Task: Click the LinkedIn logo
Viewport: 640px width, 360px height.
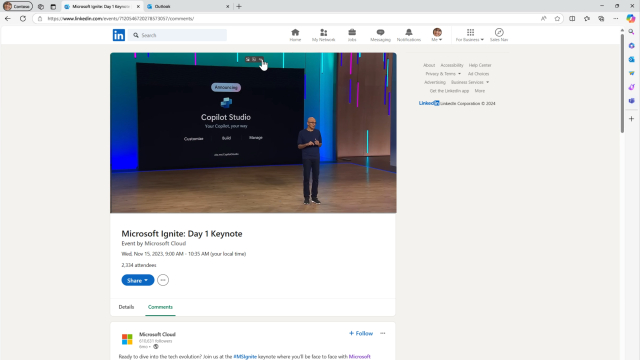Action: point(119,35)
